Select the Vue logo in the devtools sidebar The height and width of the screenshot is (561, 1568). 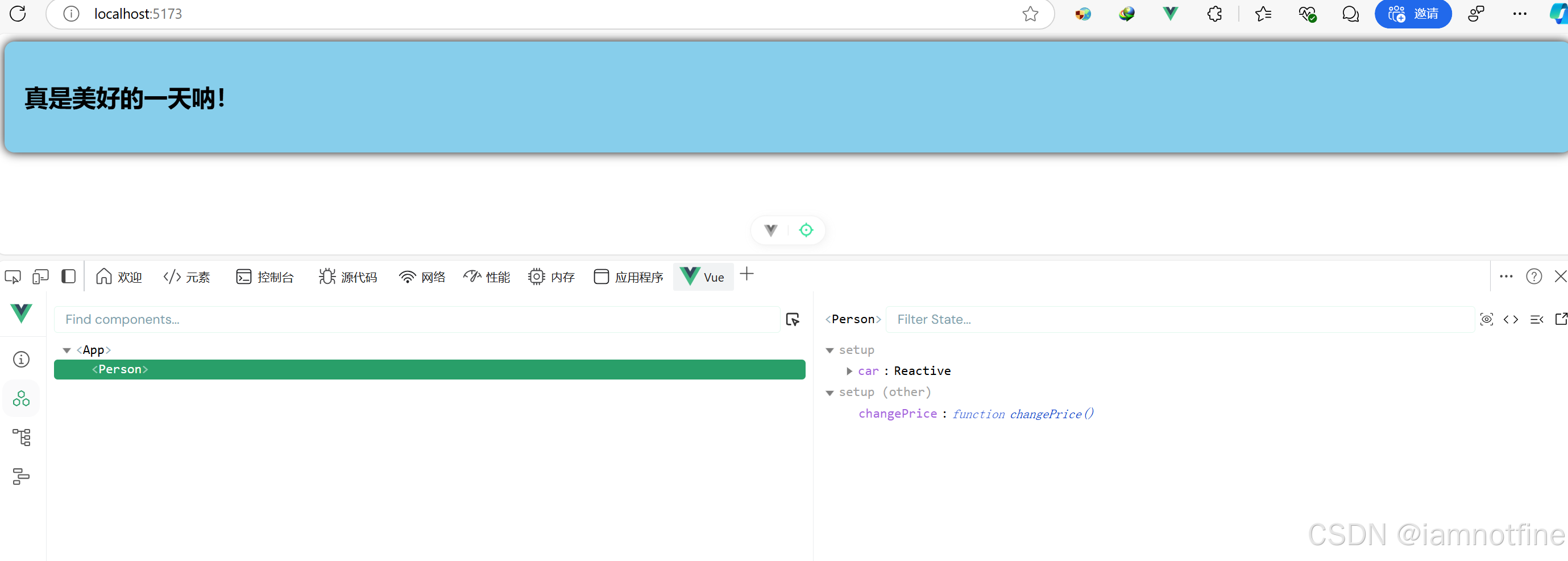coord(20,313)
